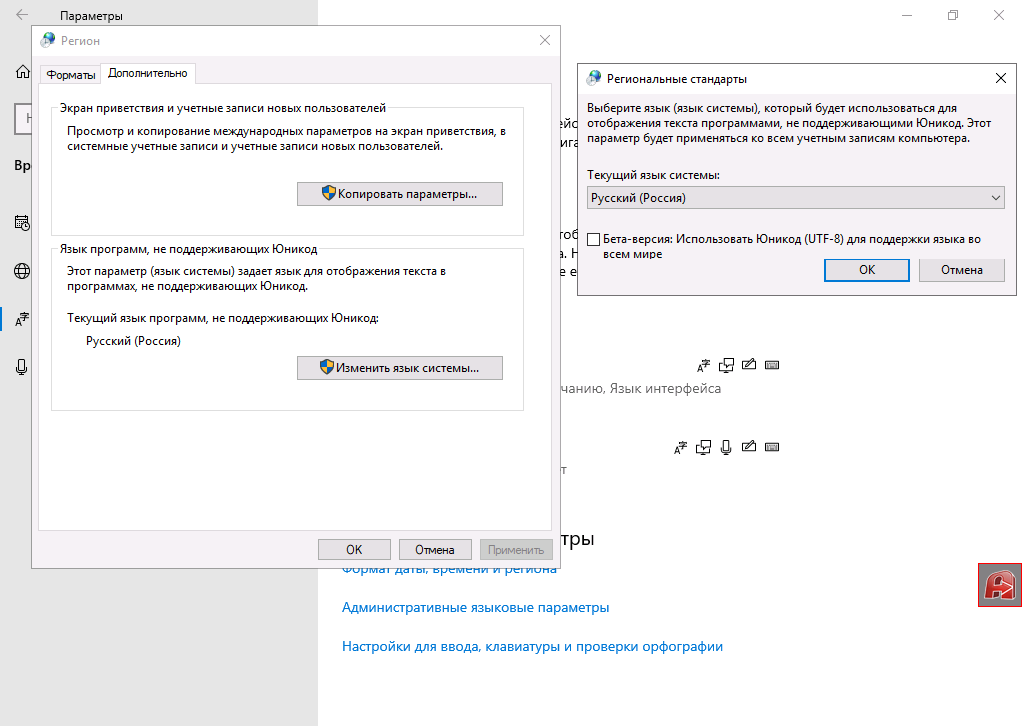The image size is (1022, 726).
Task: Click the Home icon in Settings sidebar
Action: (x=21, y=72)
